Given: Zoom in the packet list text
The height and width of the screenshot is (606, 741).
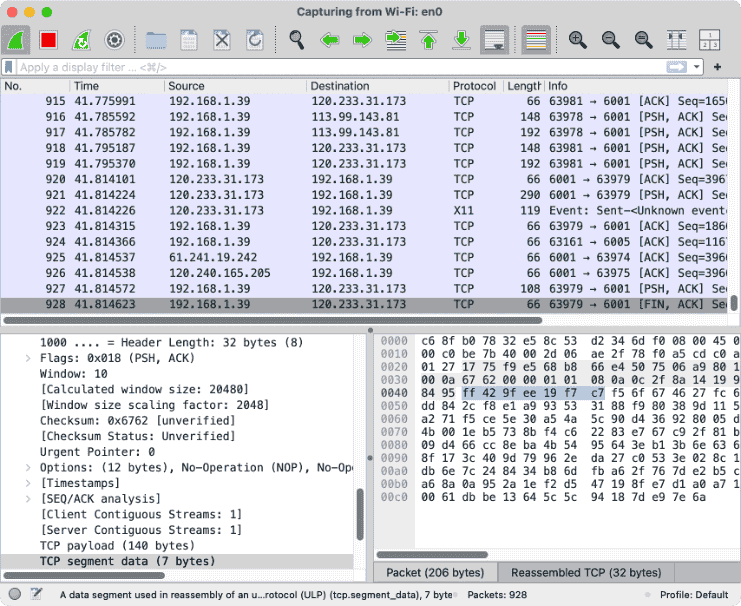Looking at the screenshot, I should (x=577, y=40).
